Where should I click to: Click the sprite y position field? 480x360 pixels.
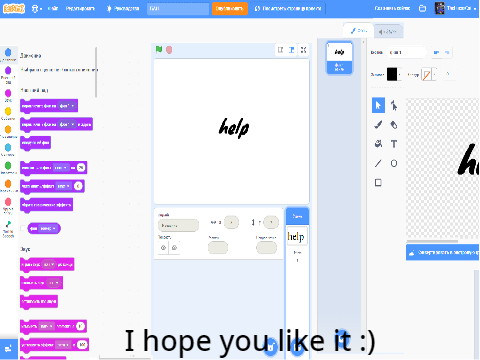[271, 222]
